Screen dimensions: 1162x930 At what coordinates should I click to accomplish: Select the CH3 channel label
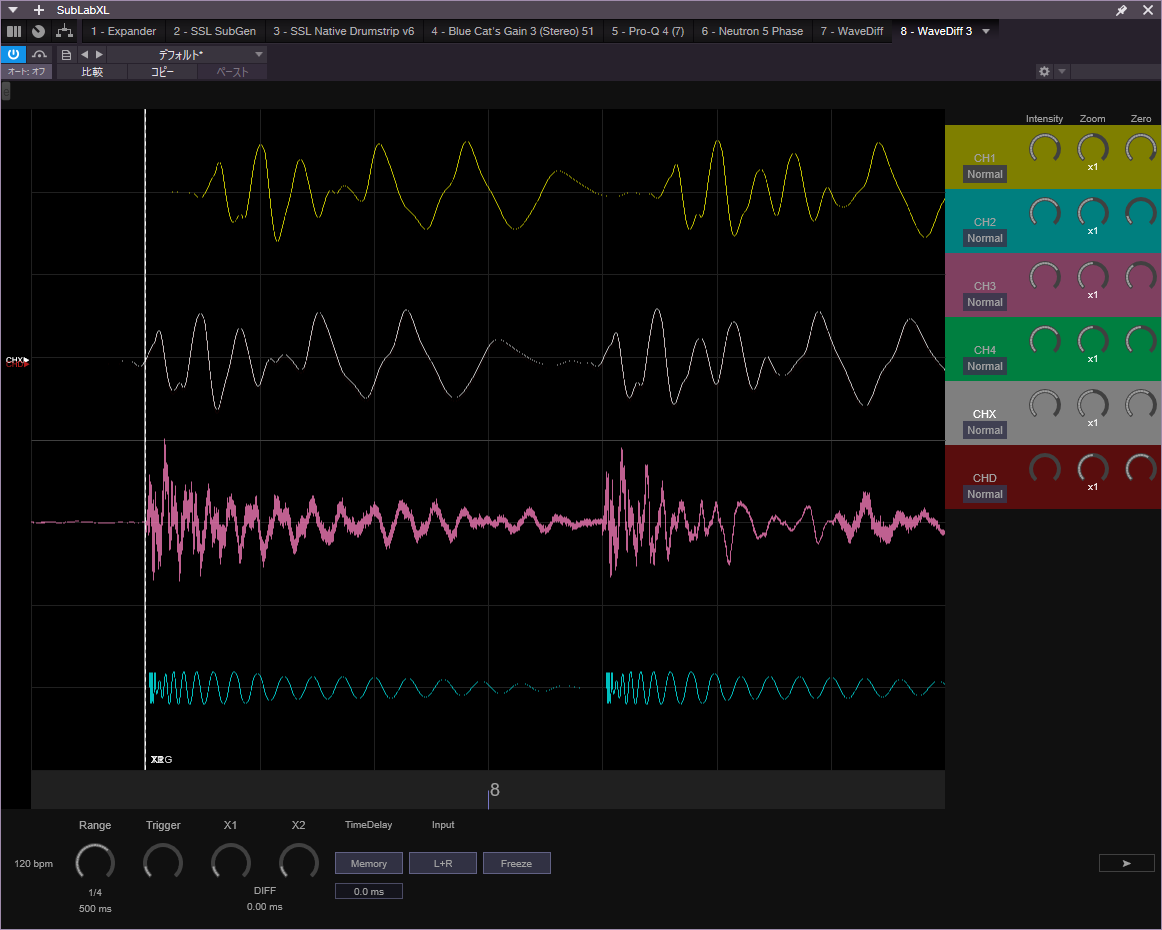pyautogui.click(x=984, y=285)
